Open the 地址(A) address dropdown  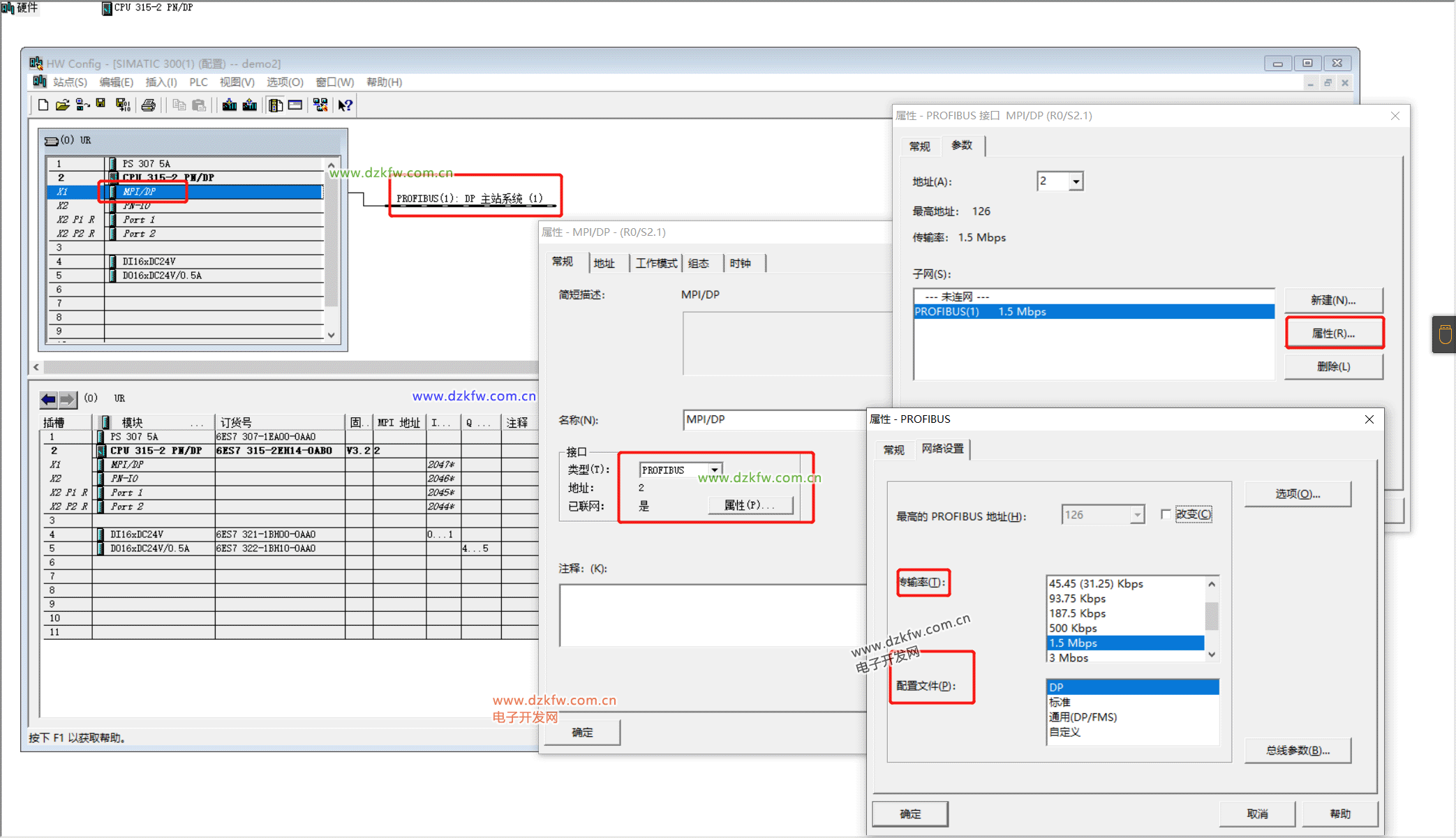[1076, 181]
